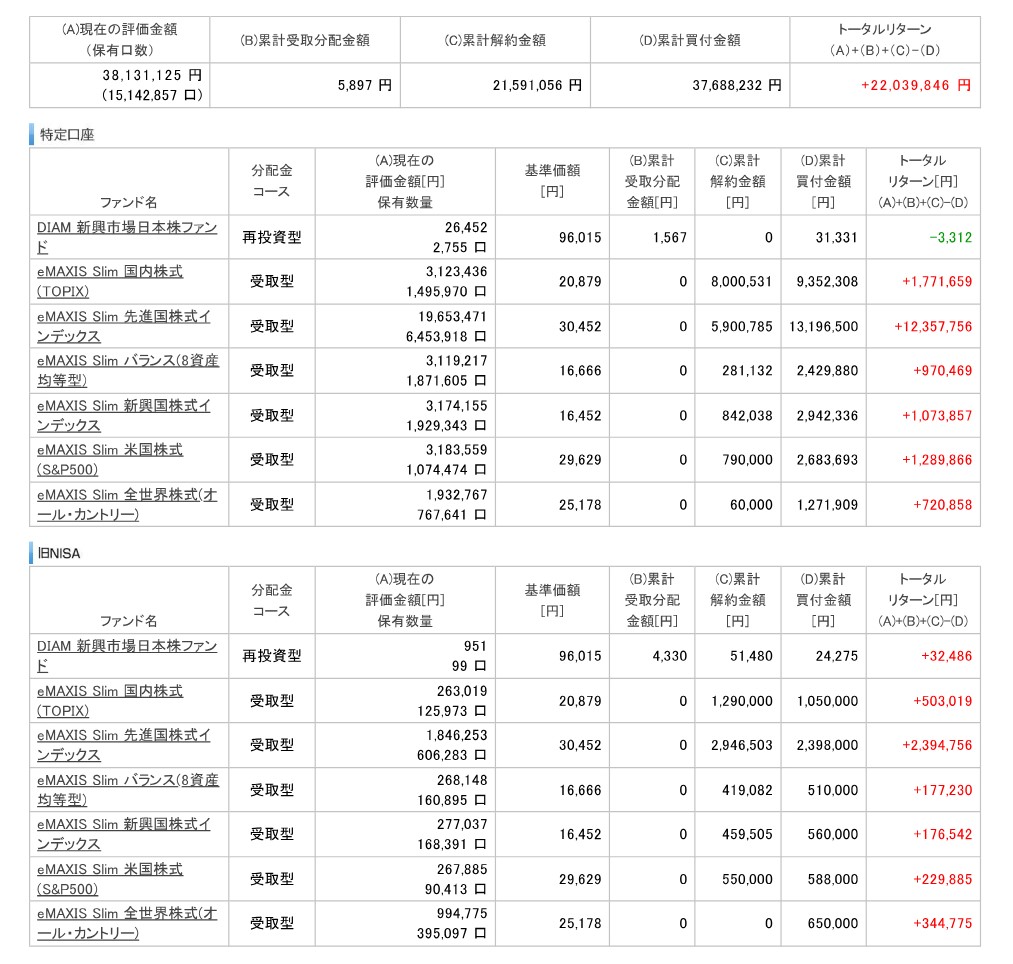
Task: Select distribution amount 4,330 in 旧NISA
Action: point(670,656)
